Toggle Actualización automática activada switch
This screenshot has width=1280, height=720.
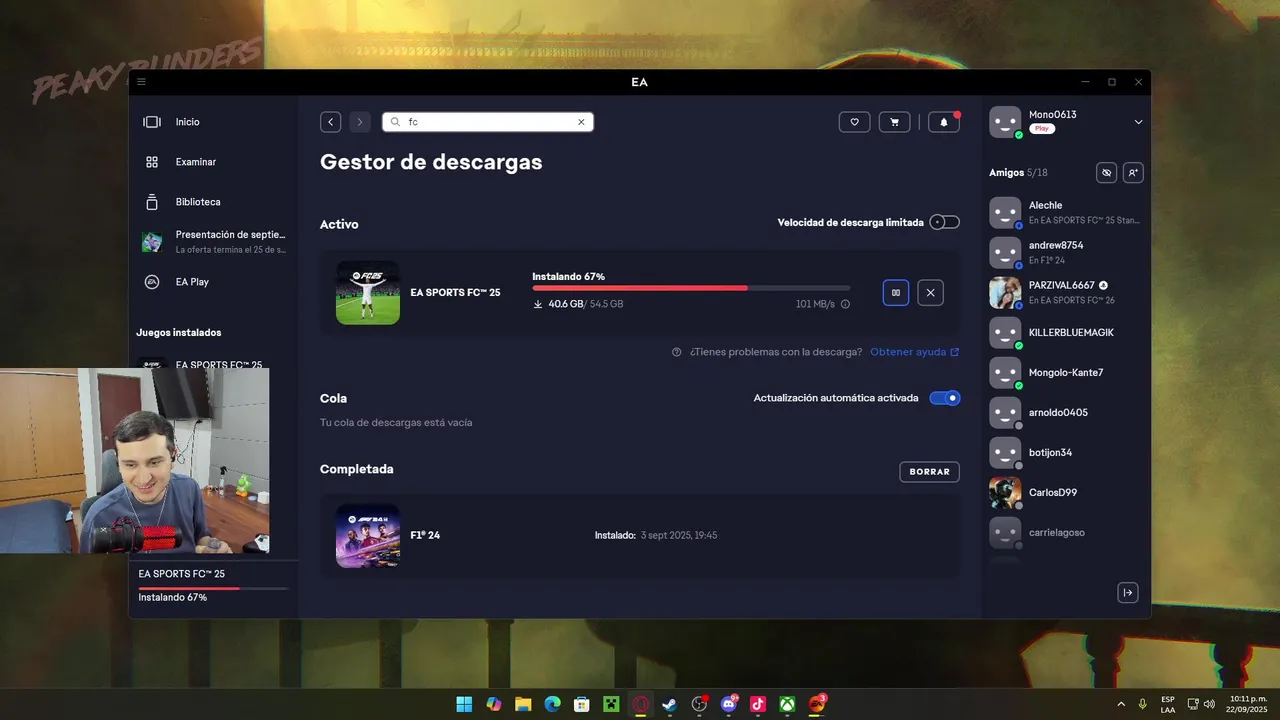[945, 398]
